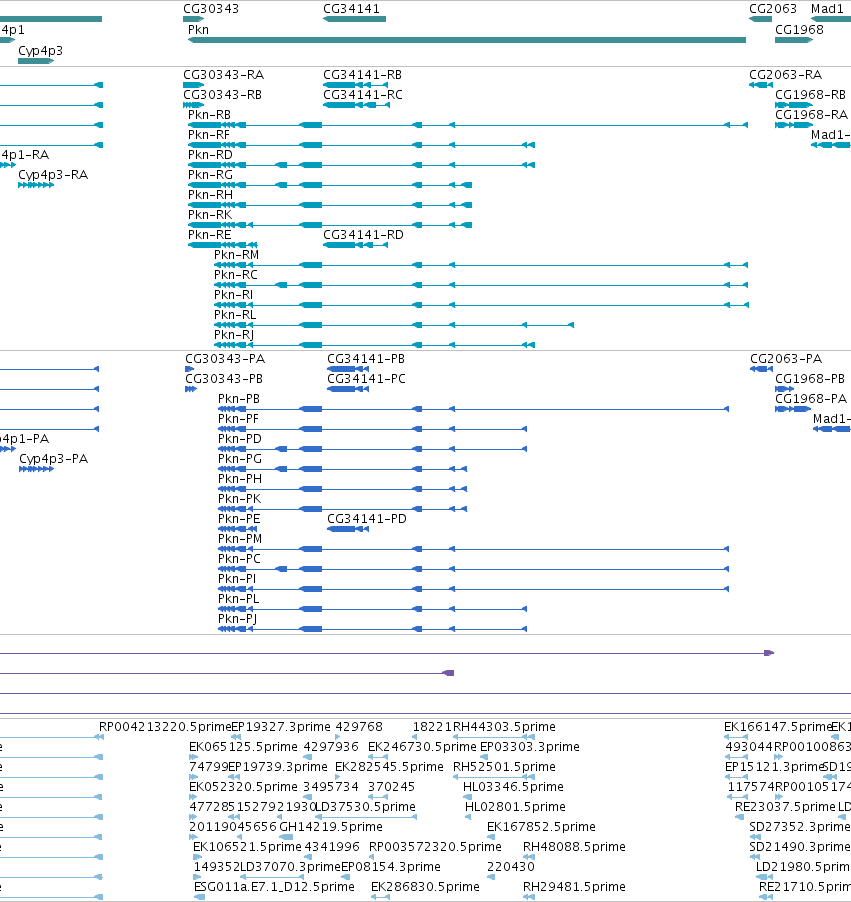Open EST RH44303.5prime label
851x902 pixels.
click(x=505, y=727)
